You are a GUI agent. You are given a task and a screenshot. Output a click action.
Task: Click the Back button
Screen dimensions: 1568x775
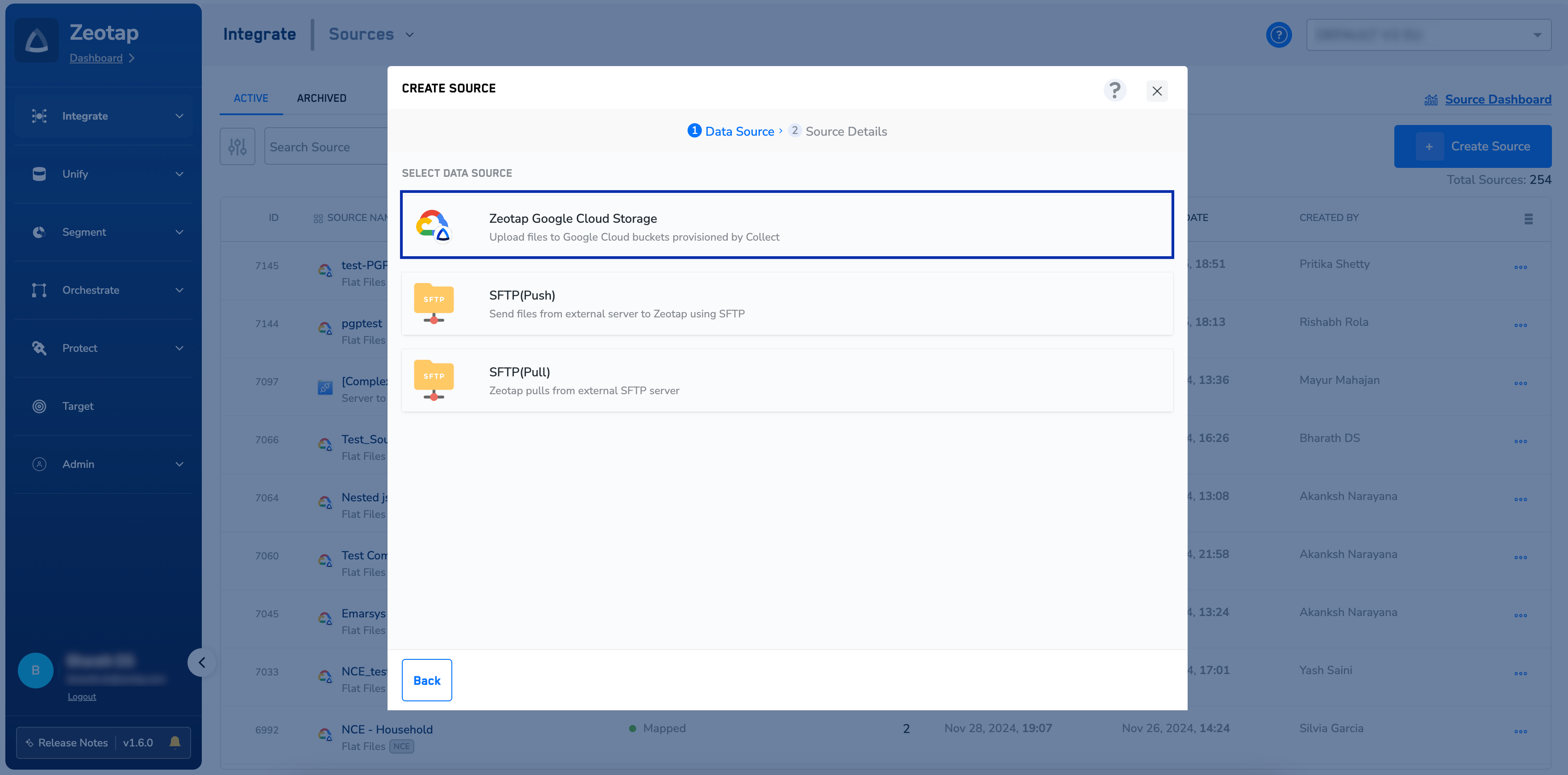click(426, 680)
